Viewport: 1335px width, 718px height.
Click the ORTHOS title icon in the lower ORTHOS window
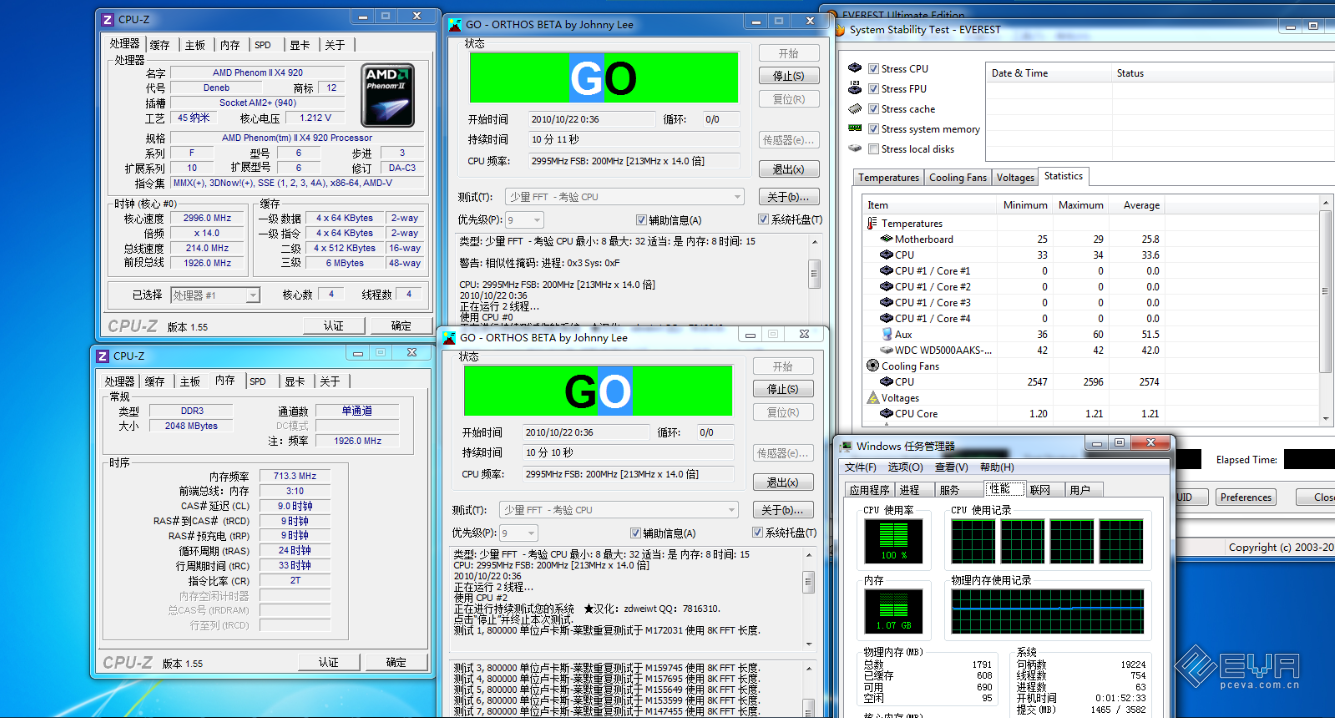[448, 337]
